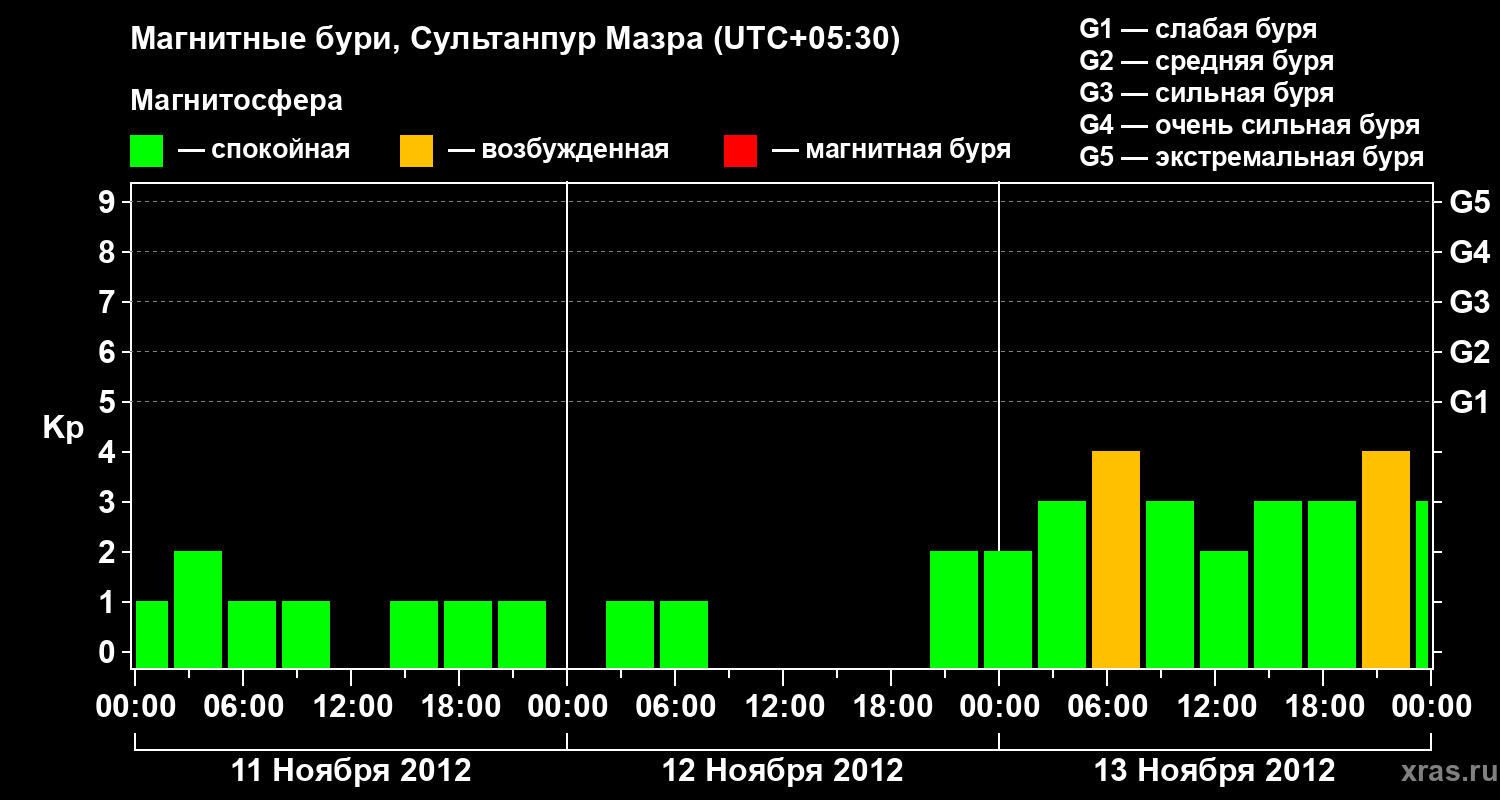Click the '— возбужденная' legend label
Screen dimensions: 1500x800
[558, 151]
